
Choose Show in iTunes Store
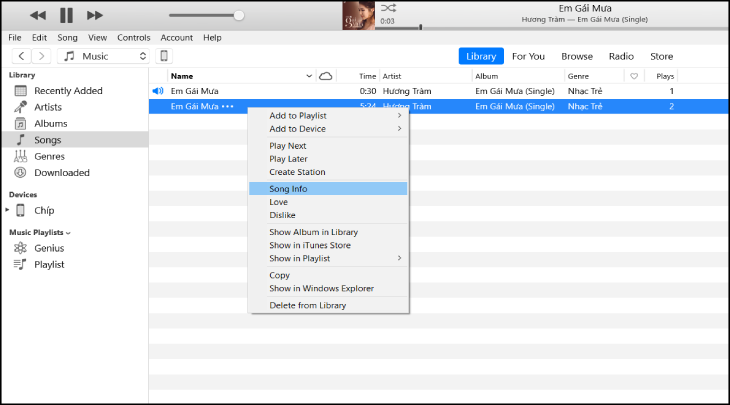[328, 245]
